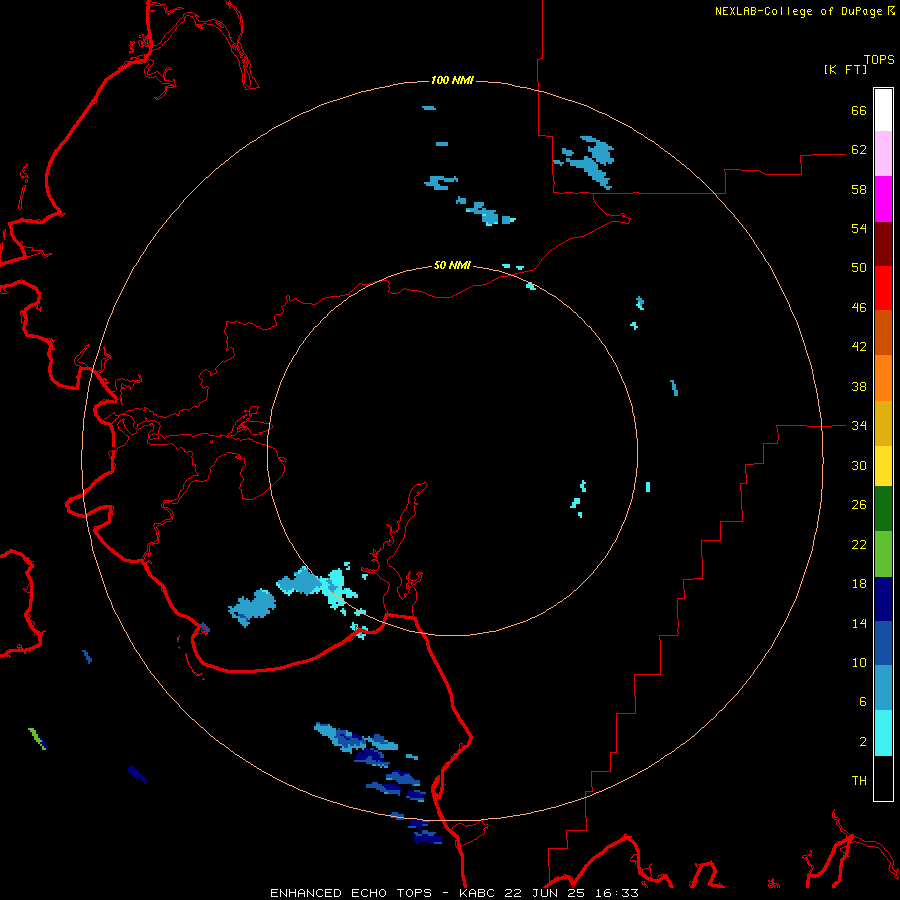Click the gold legend swatch
Viewport: 900px width, 900px height.
coord(883,423)
